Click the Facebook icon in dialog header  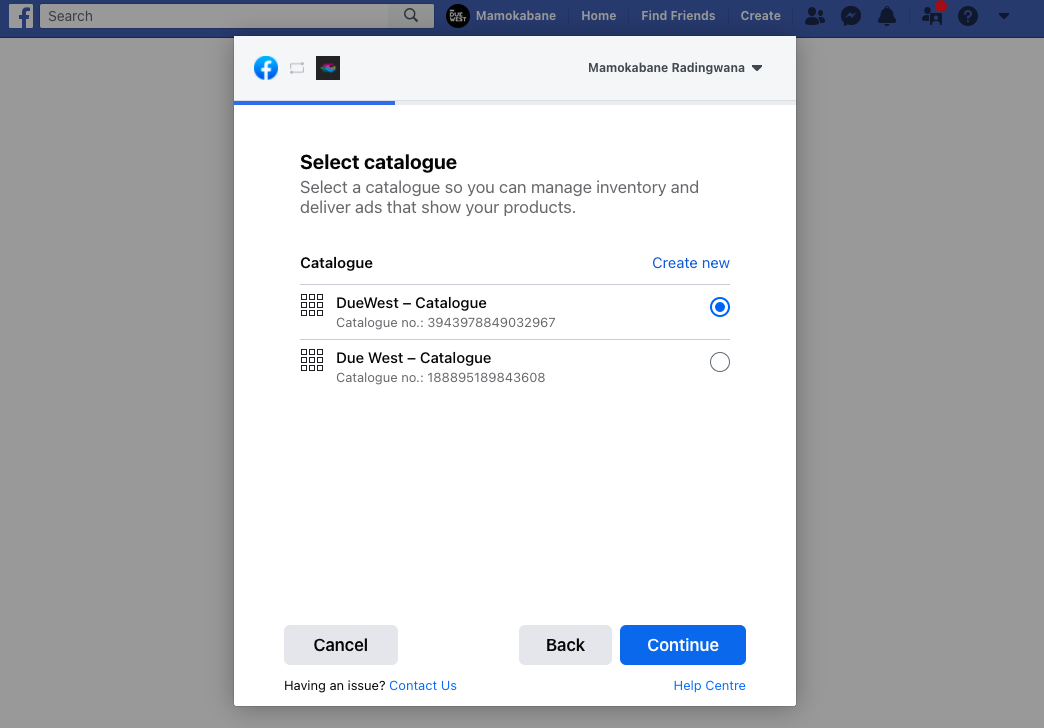[x=266, y=68]
